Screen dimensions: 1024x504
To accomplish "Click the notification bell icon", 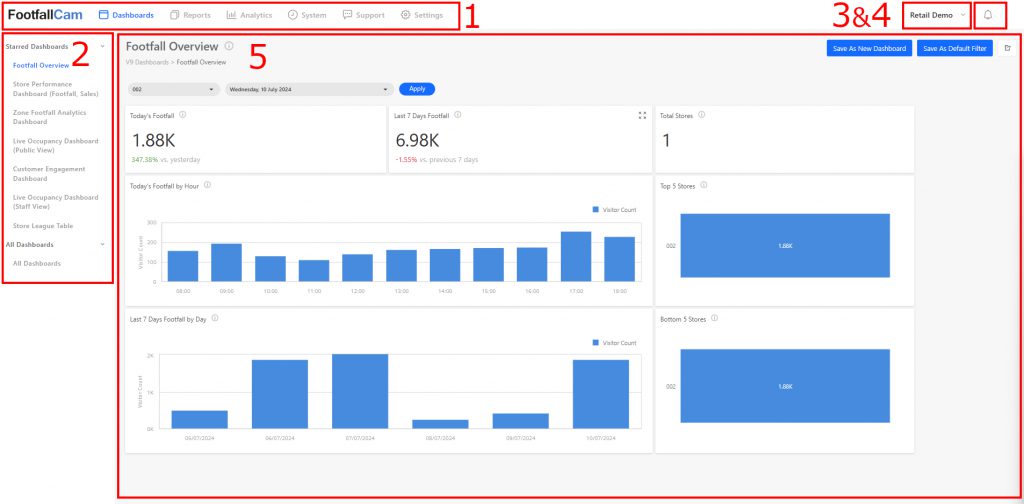I will [x=989, y=15].
